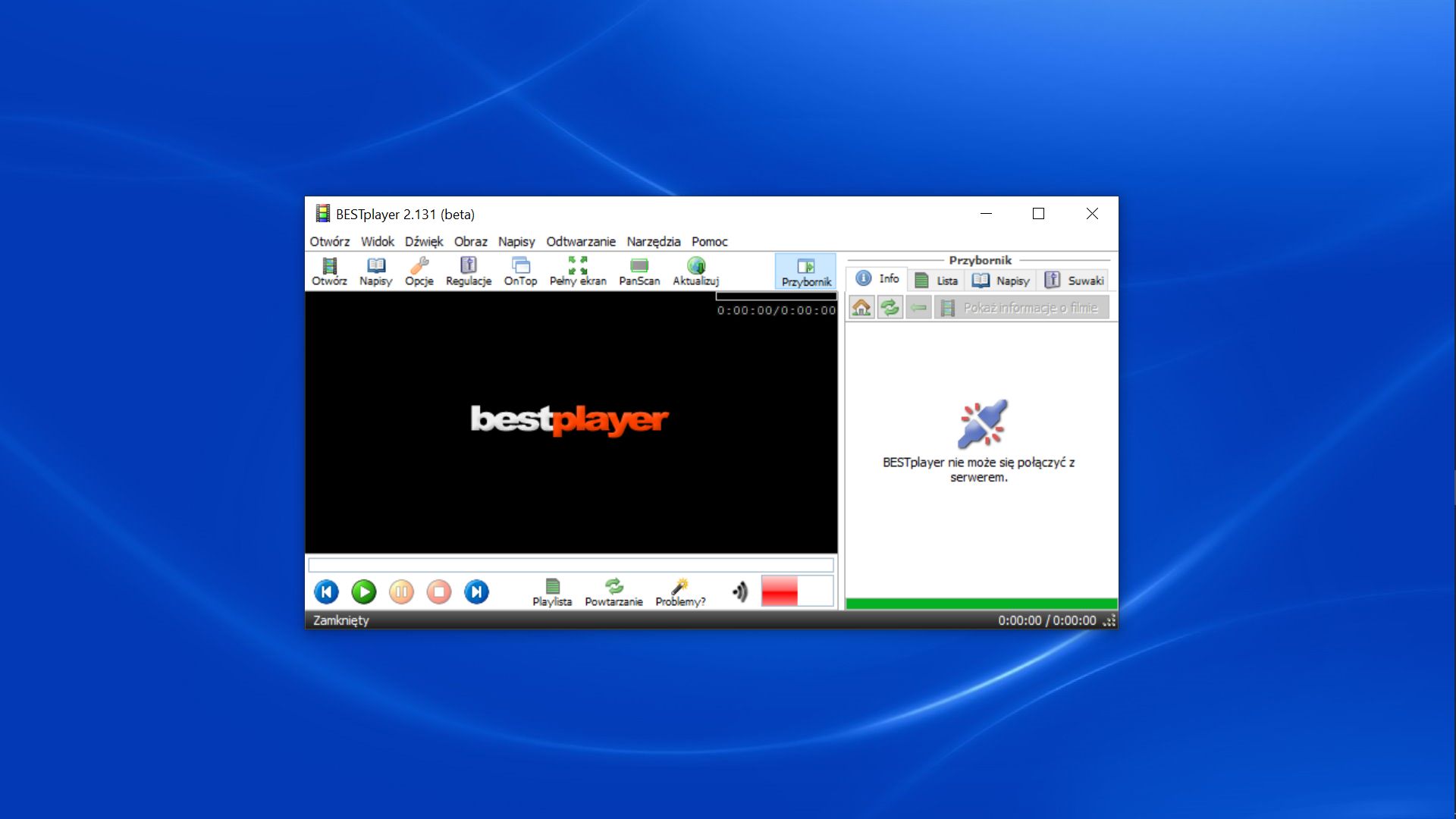Screen dimensions: 1456x819
Task: Switch to the Suwaki tab
Action: point(1074,280)
